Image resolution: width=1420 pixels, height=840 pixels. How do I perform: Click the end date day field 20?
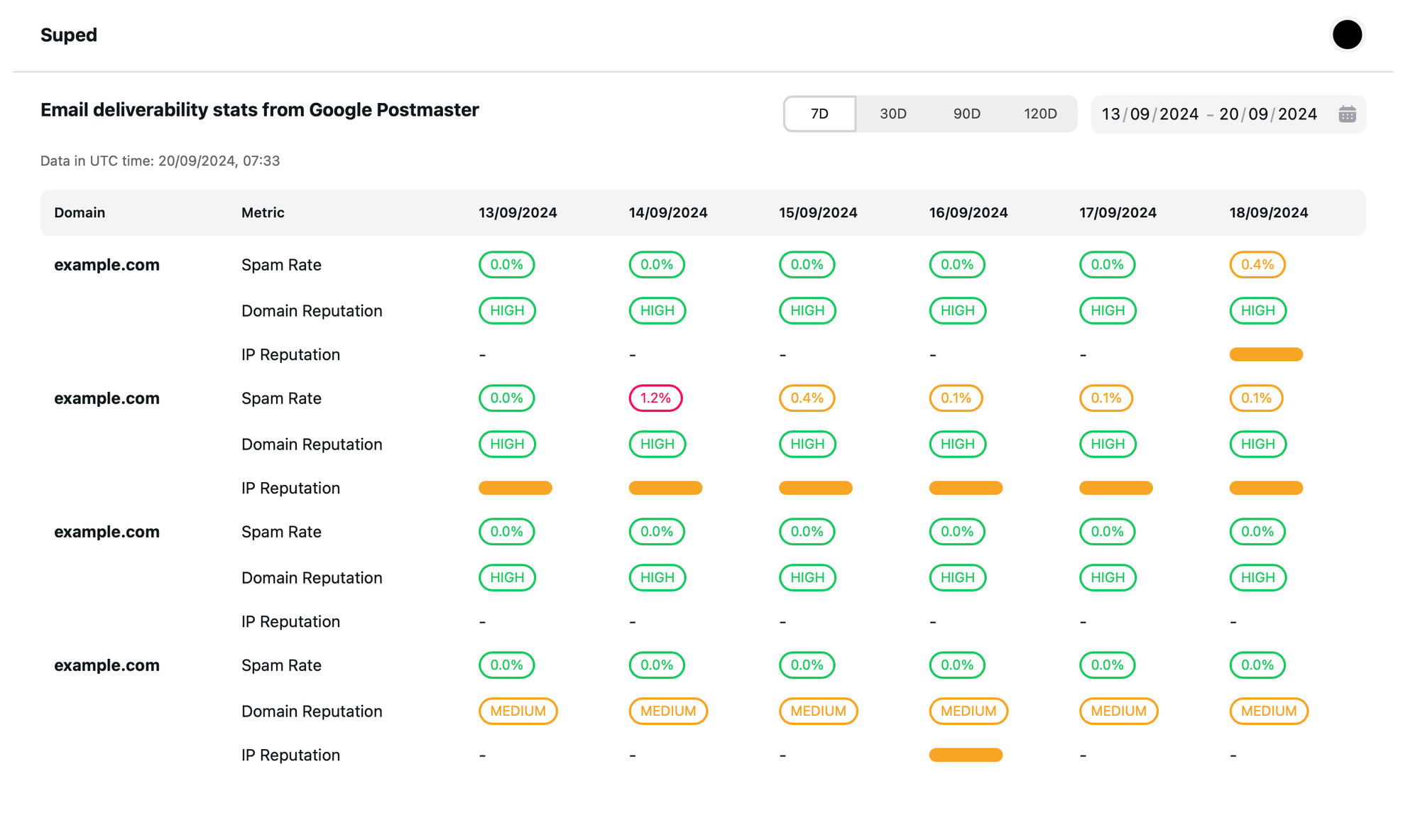(1228, 114)
